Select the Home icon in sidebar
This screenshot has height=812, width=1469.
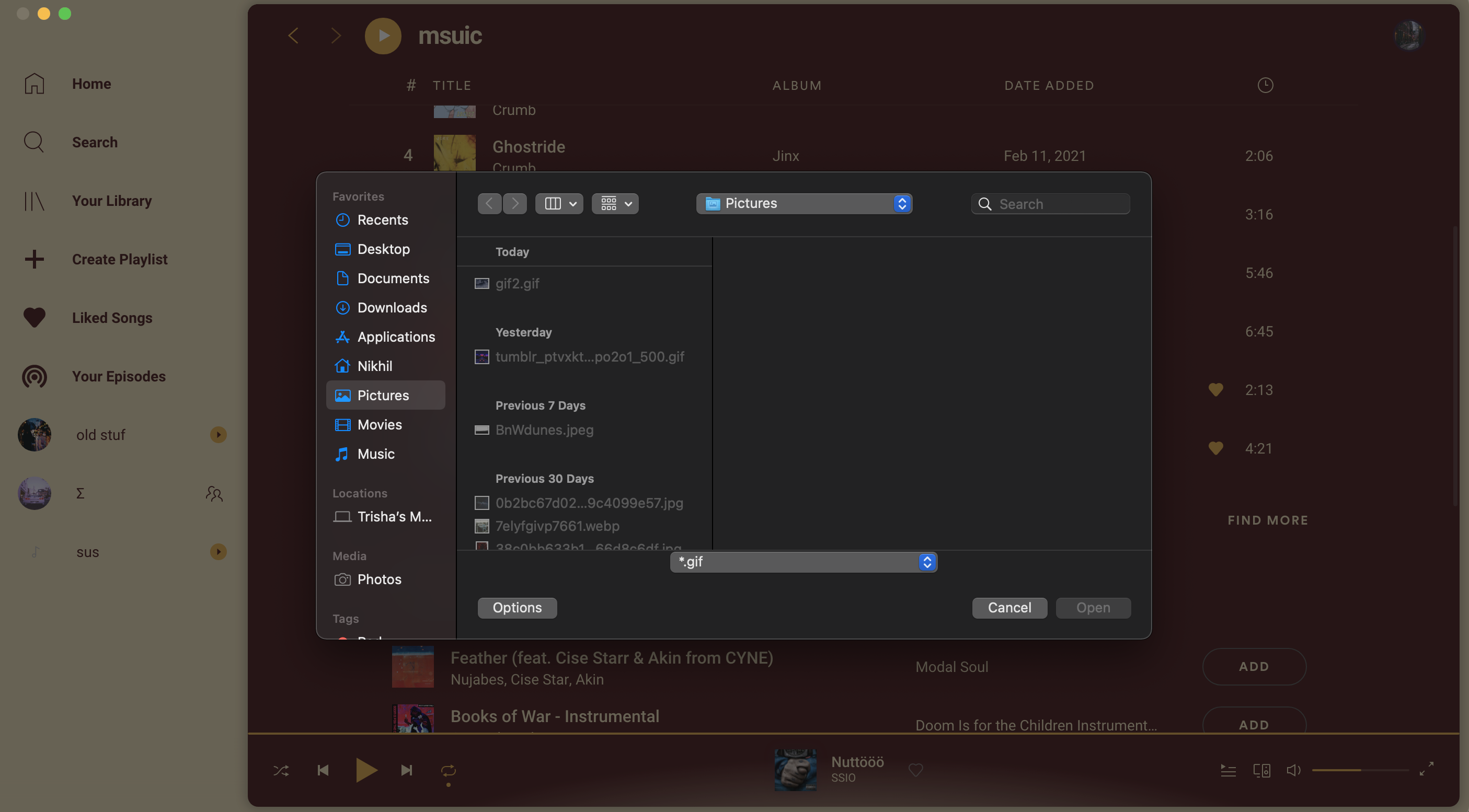point(34,83)
